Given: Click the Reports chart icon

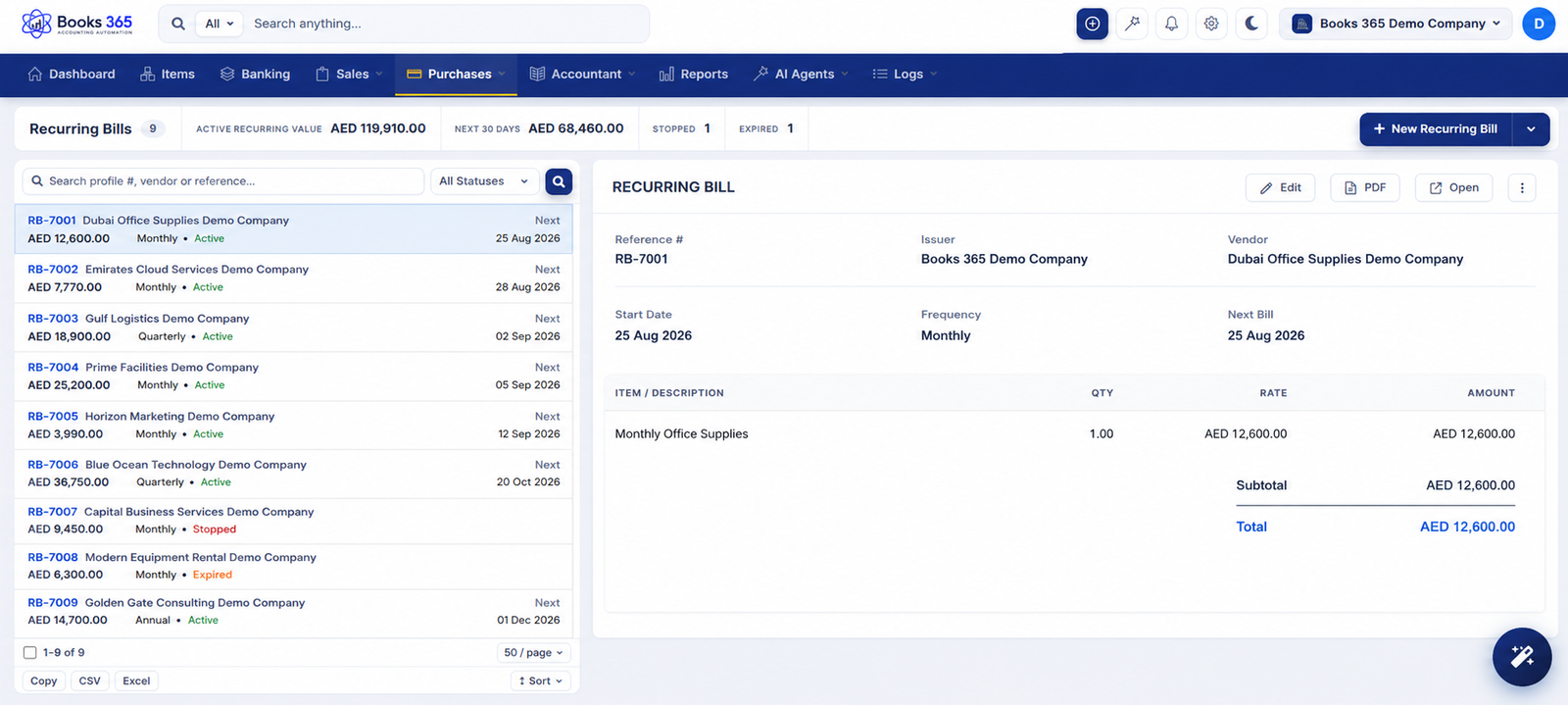Looking at the screenshot, I should pos(666,74).
